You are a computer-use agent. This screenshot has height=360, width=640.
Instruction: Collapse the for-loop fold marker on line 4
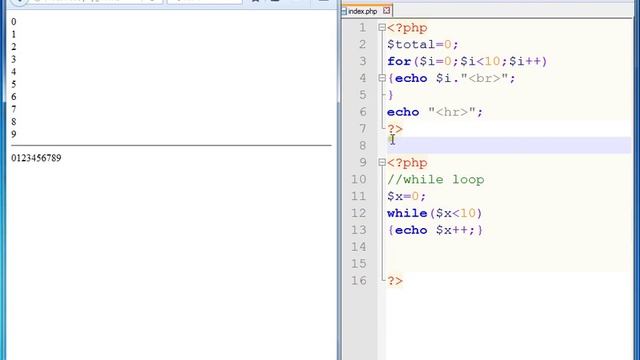pos(382,78)
